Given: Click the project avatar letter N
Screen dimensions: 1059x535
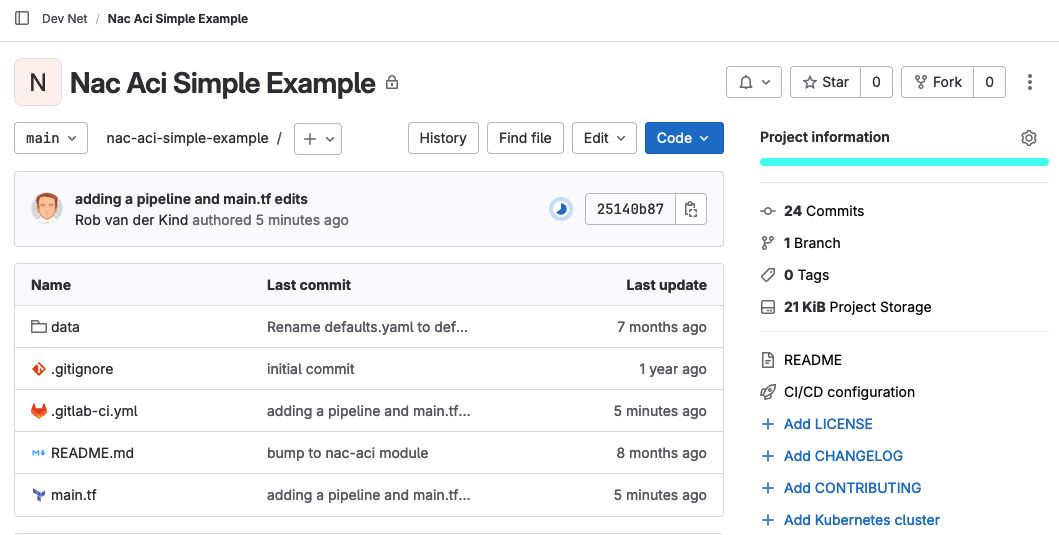Looking at the screenshot, I should pos(38,82).
